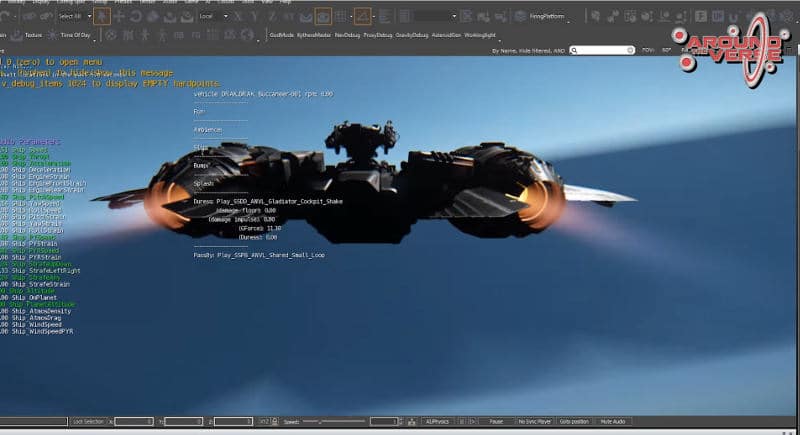The width and height of the screenshot is (800, 435).
Task: Toggle ProxyDebug option
Action: (378, 35)
